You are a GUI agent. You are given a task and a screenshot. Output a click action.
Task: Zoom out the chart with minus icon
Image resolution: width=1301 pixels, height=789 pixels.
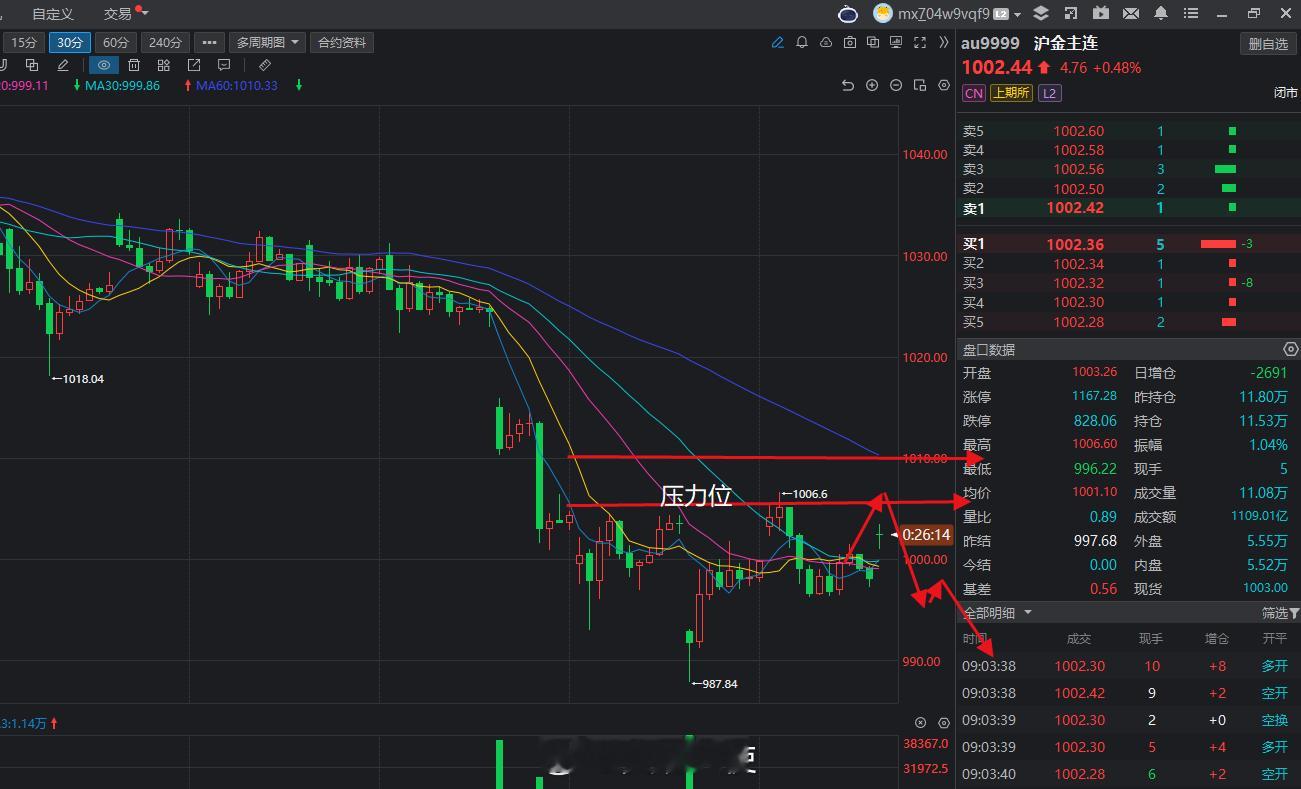point(896,86)
